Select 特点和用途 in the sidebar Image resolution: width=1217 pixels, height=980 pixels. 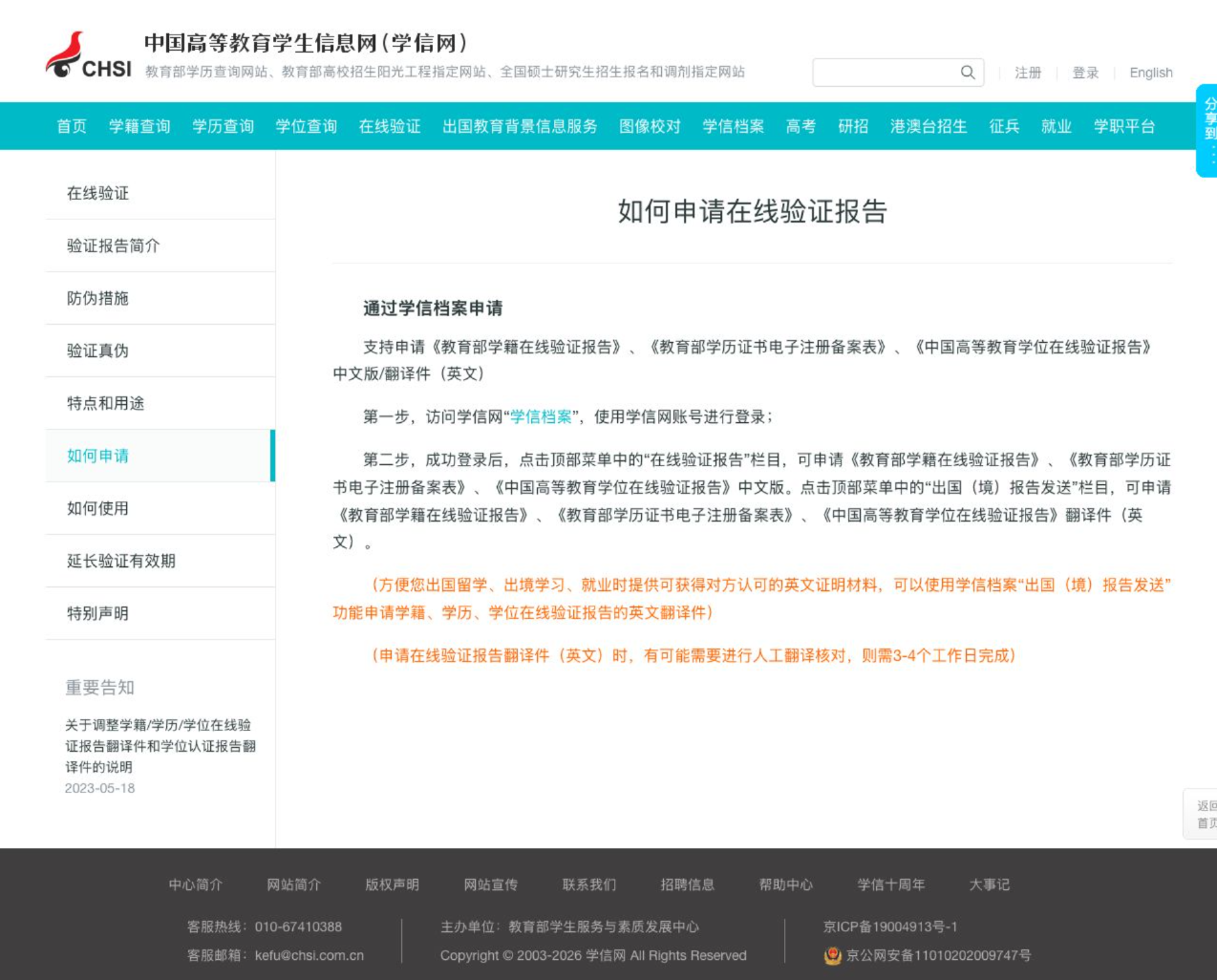[x=160, y=403]
